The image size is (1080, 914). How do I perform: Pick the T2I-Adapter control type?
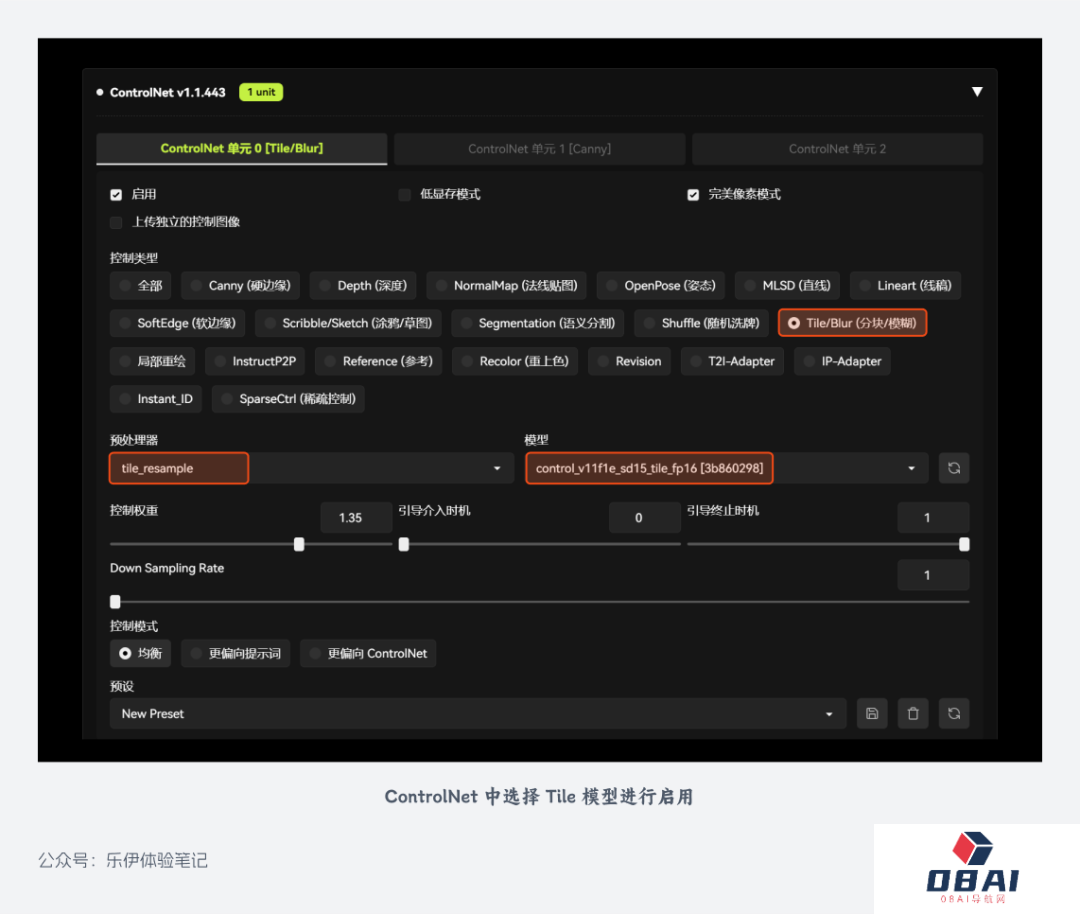732,361
